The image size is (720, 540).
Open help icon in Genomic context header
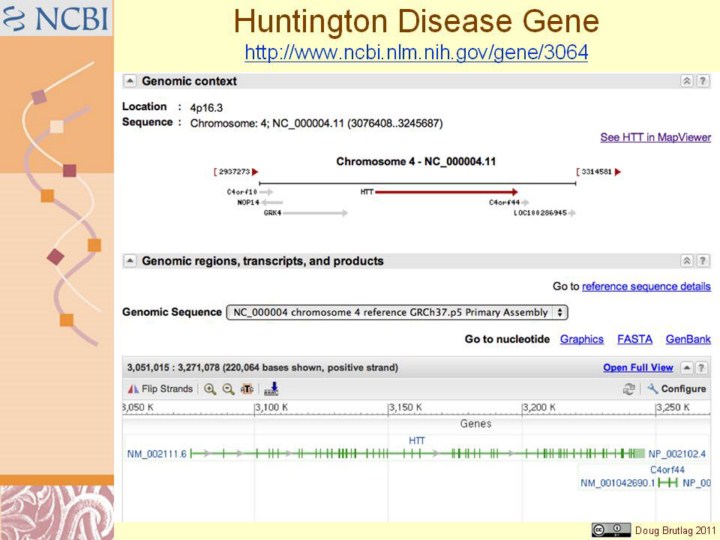[703, 81]
